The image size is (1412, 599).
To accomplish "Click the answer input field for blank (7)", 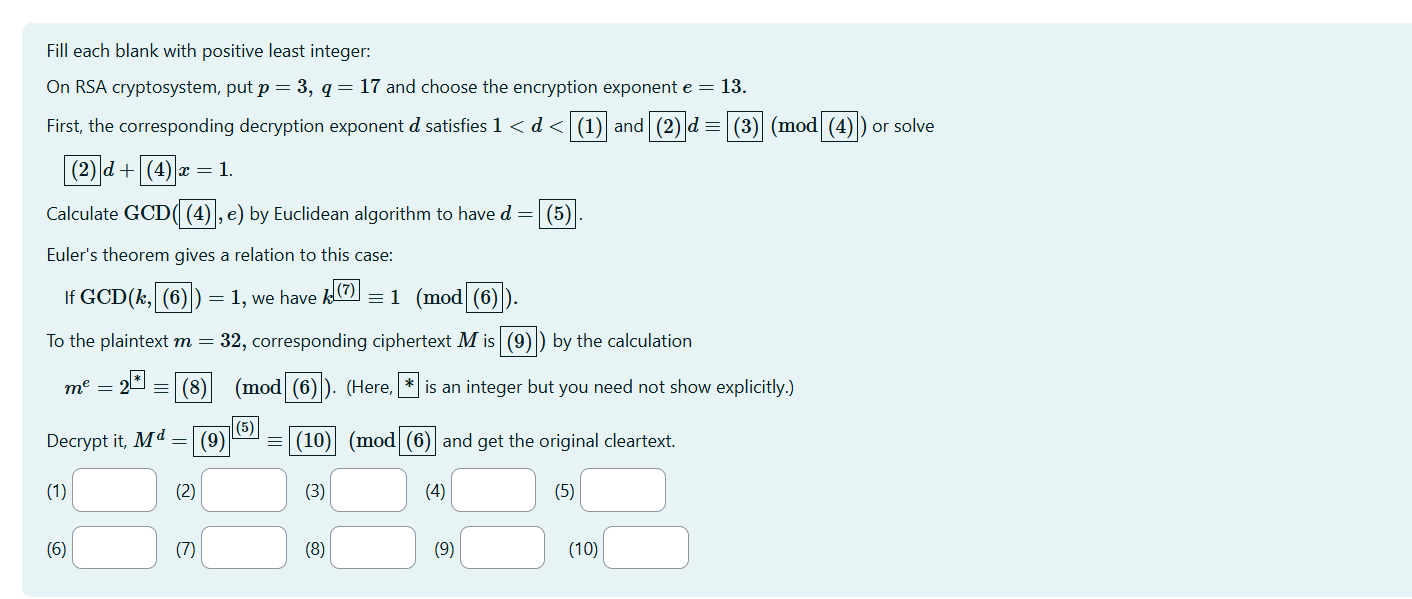I will click(243, 547).
